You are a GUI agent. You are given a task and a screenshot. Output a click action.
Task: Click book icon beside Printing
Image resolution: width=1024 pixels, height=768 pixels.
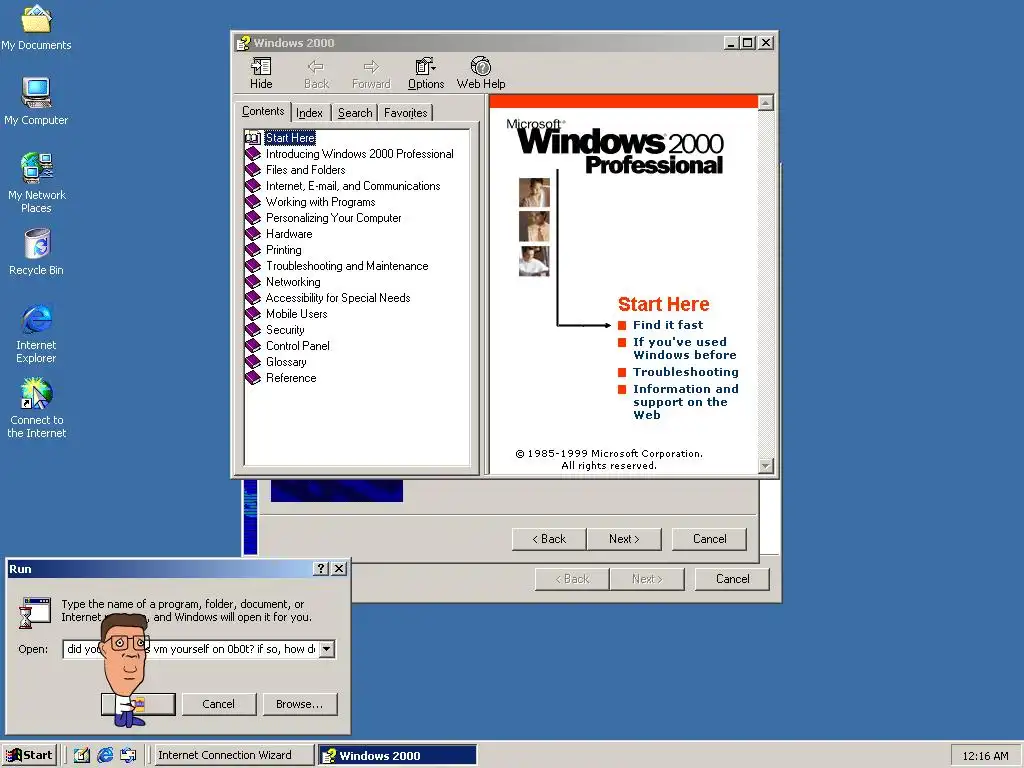click(253, 250)
